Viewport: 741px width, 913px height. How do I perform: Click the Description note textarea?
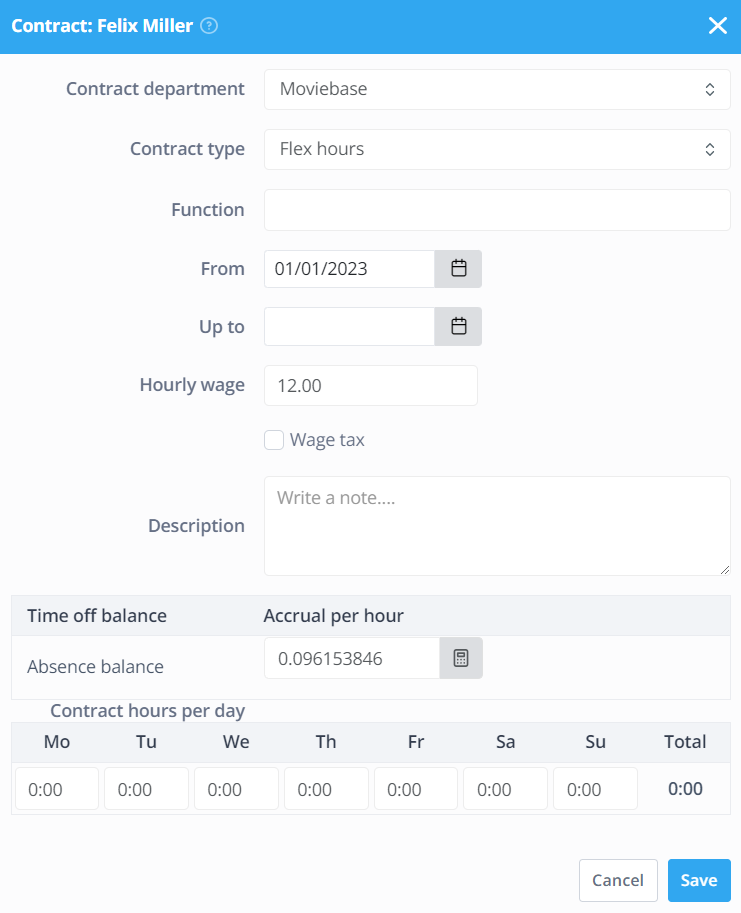[x=497, y=525]
